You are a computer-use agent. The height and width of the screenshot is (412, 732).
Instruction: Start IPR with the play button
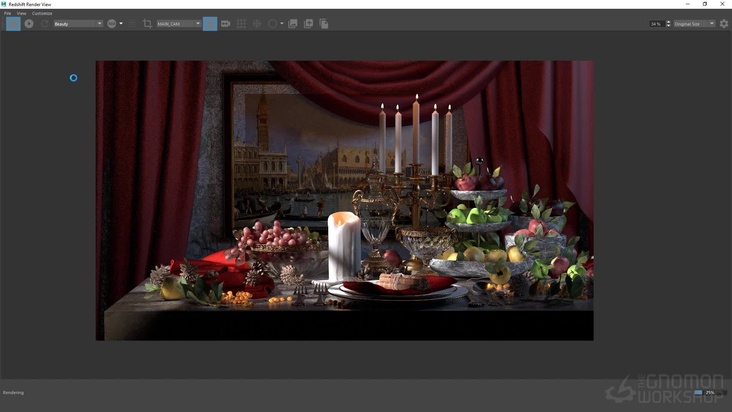point(29,23)
